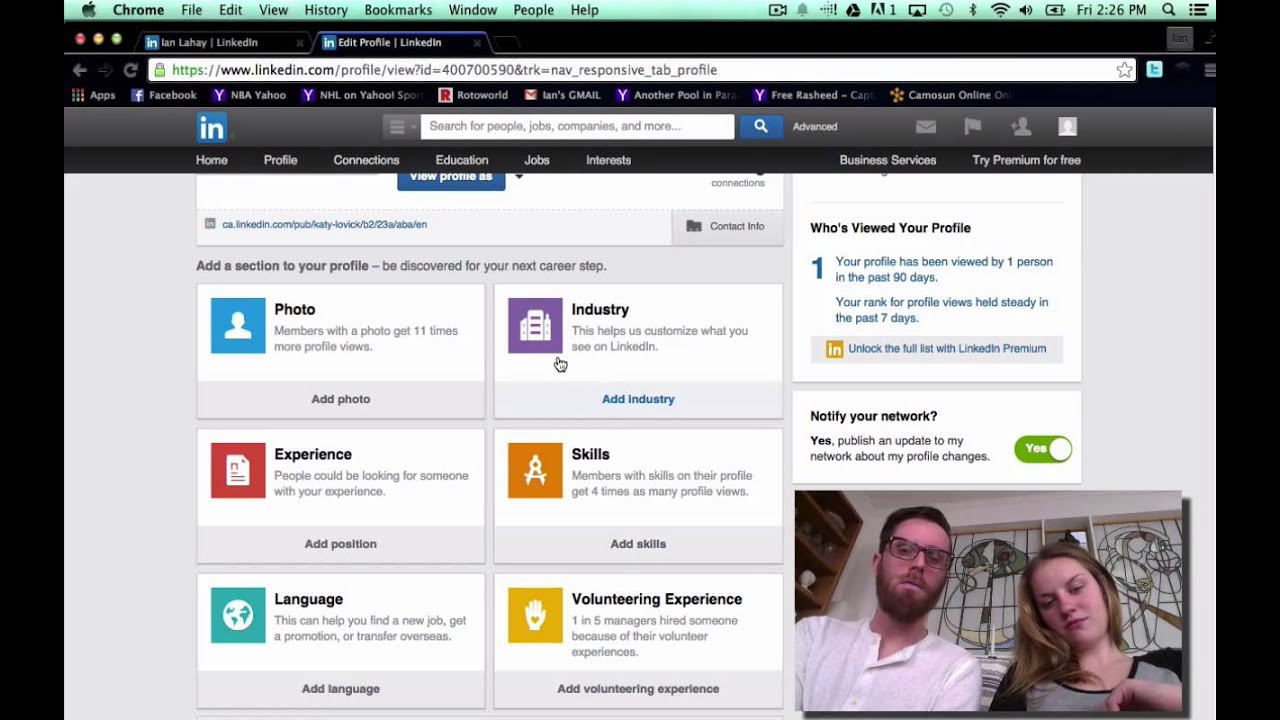This screenshot has width=1280, height=720.
Task: Open the Rotoworld bookmark
Action: 473,95
